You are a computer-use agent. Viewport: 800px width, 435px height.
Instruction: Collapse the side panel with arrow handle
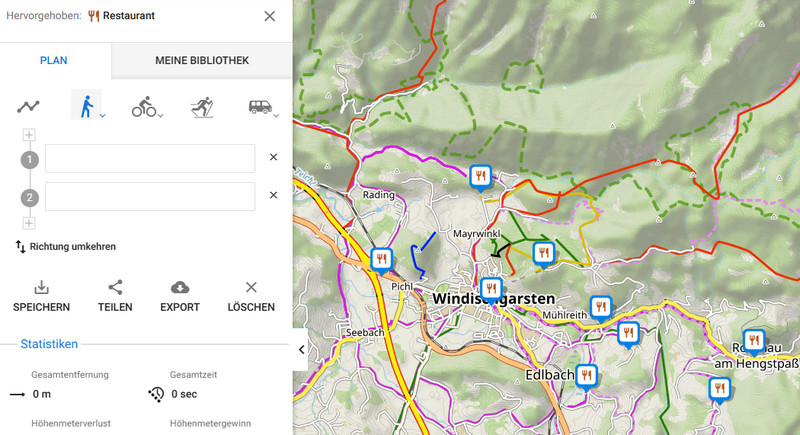point(301,350)
